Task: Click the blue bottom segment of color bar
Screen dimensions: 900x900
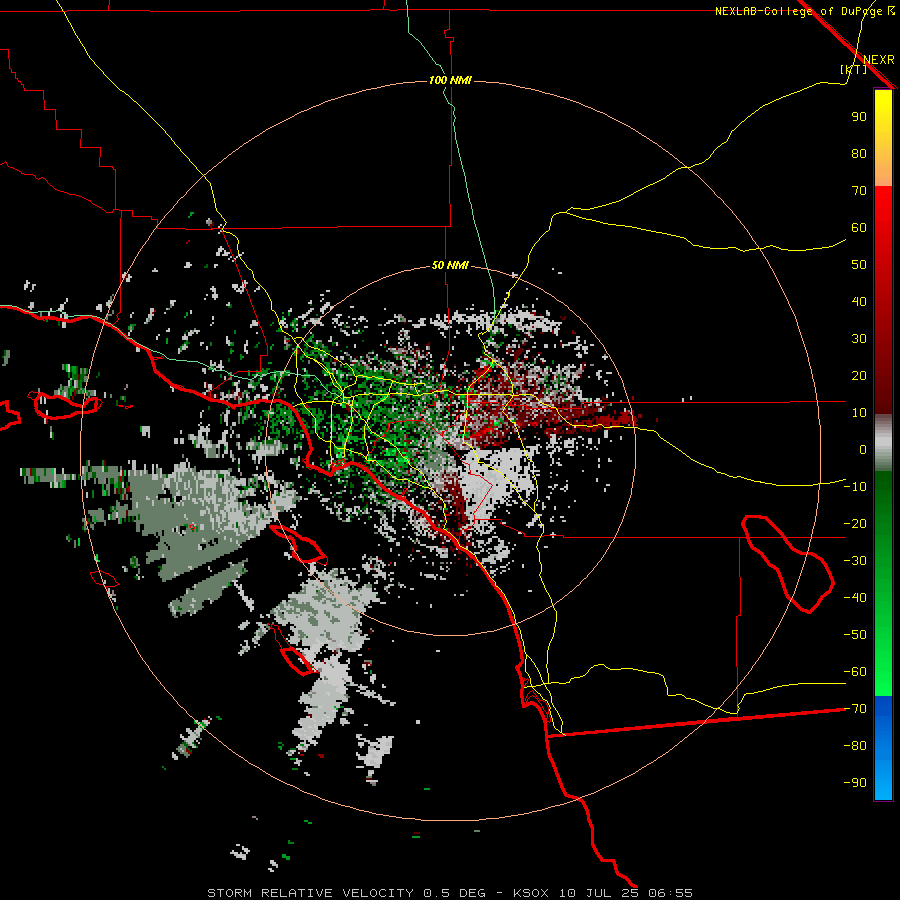Action: [x=883, y=748]
